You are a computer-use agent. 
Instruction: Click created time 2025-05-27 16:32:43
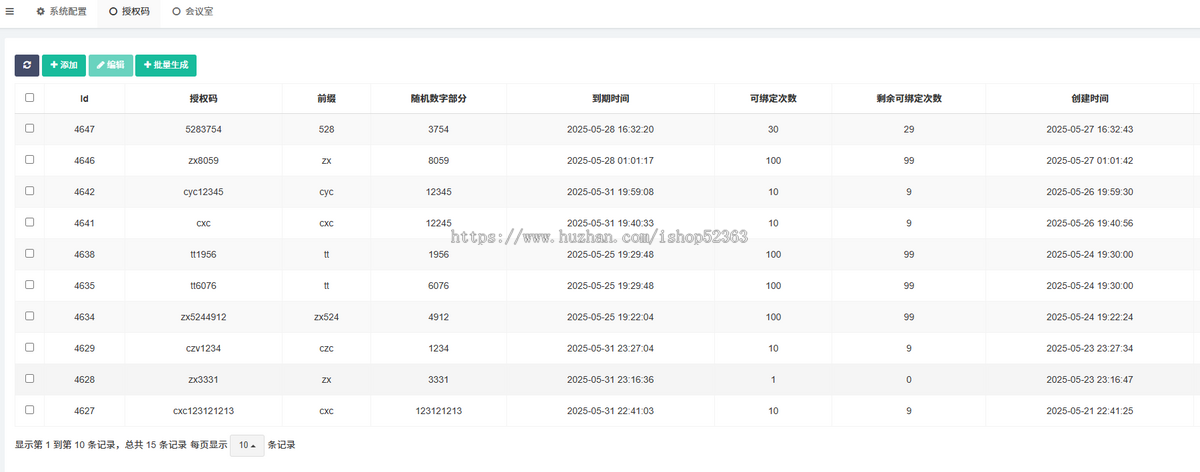pos(1089,129)
